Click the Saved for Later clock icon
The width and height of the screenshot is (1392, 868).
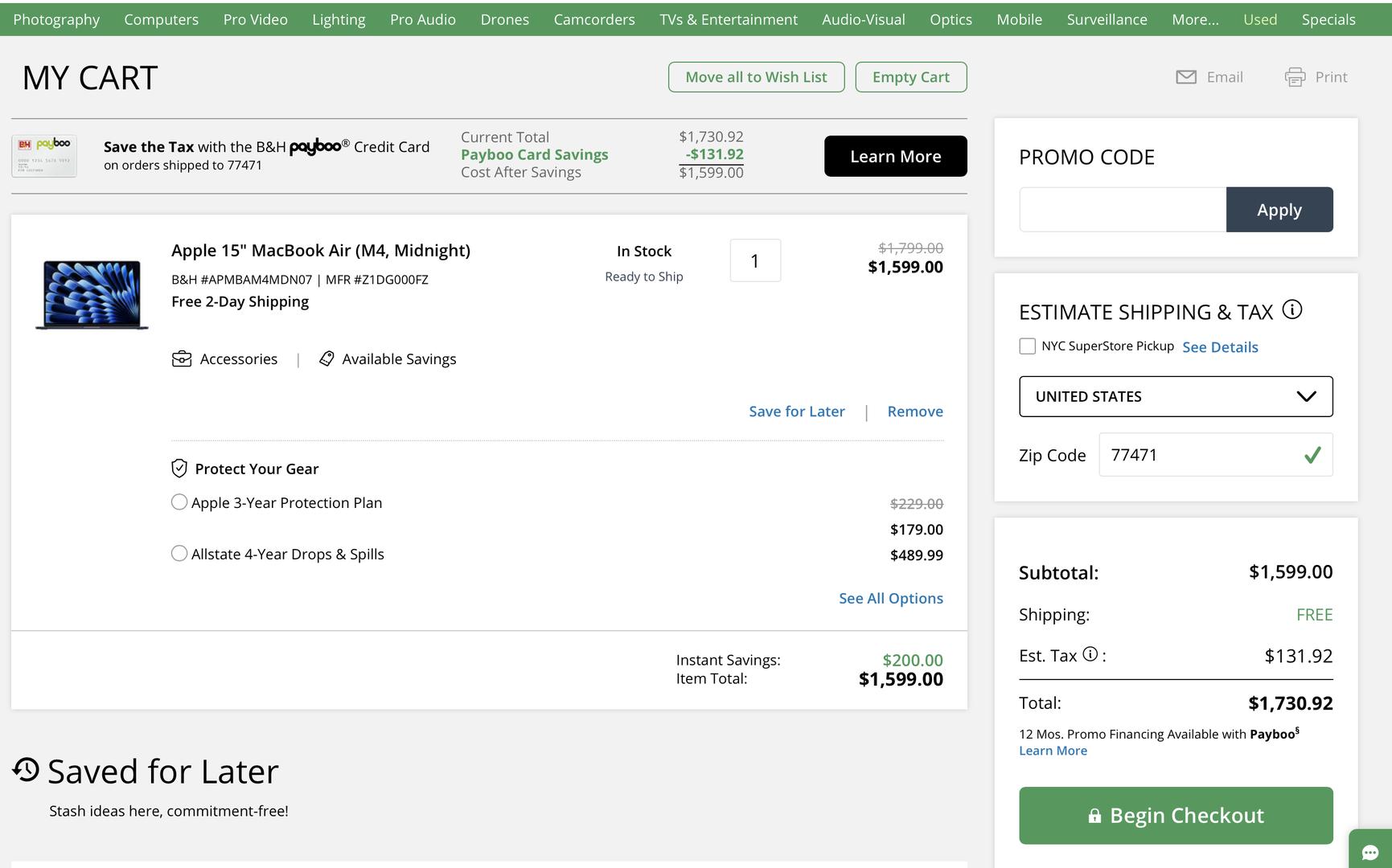26,769
